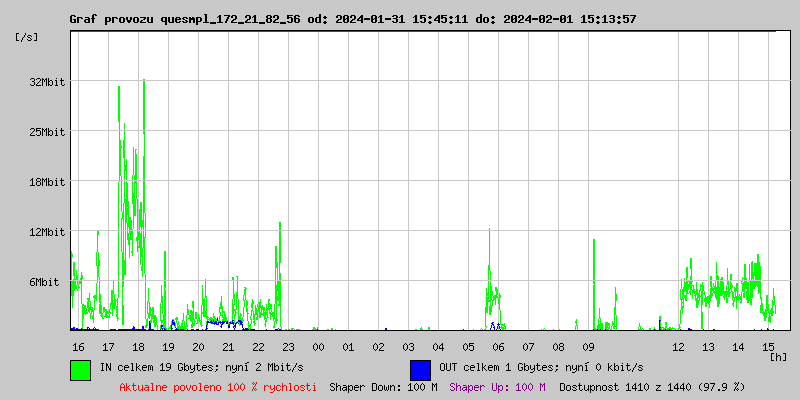This screenshot has height=400, width=800.
Task: Click the [h] hours unit label
Action: click(x=779, y=356)
